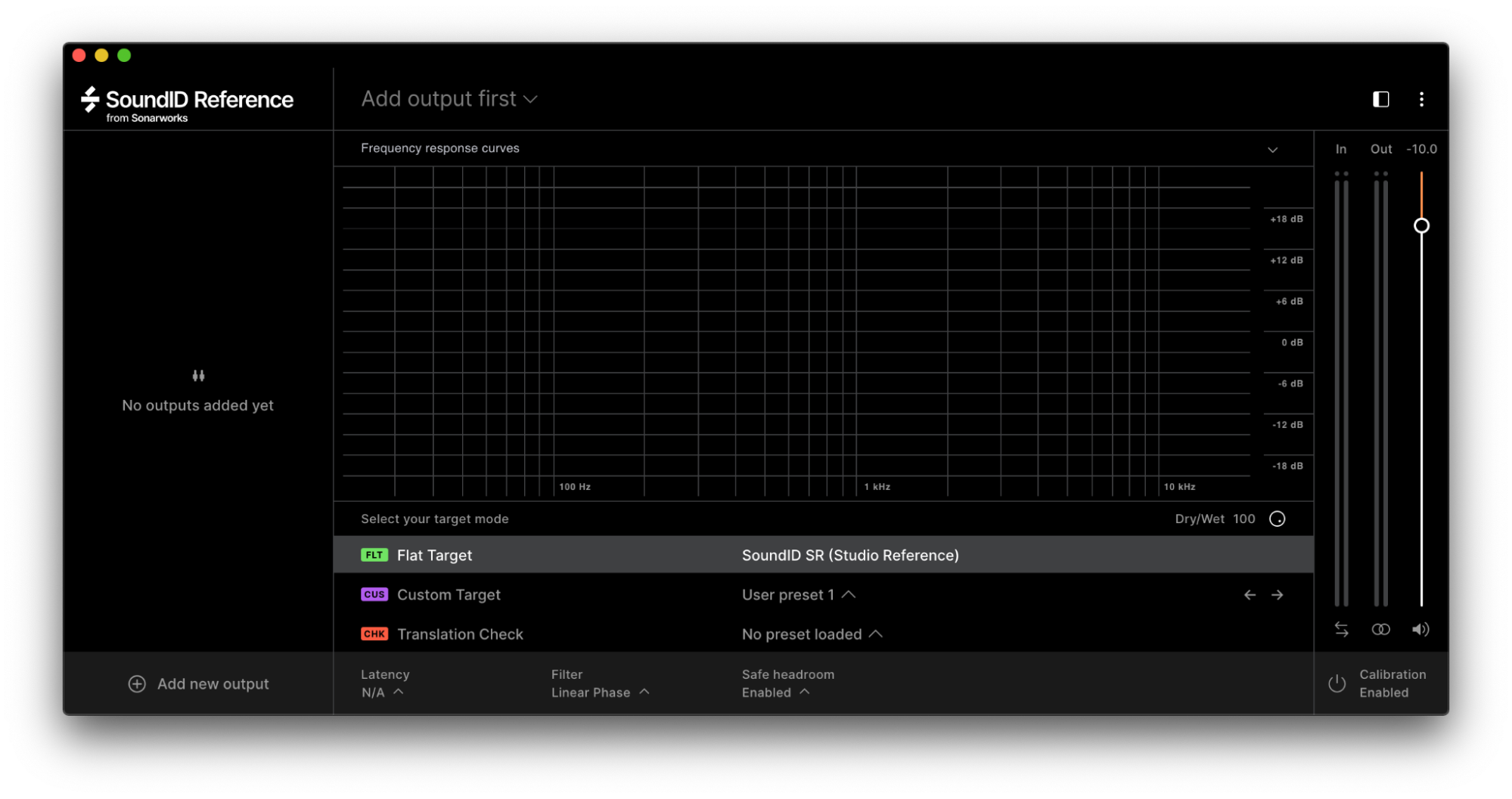
Task: Click the Dry/Wet knob icon
Action: point(1277,519)
